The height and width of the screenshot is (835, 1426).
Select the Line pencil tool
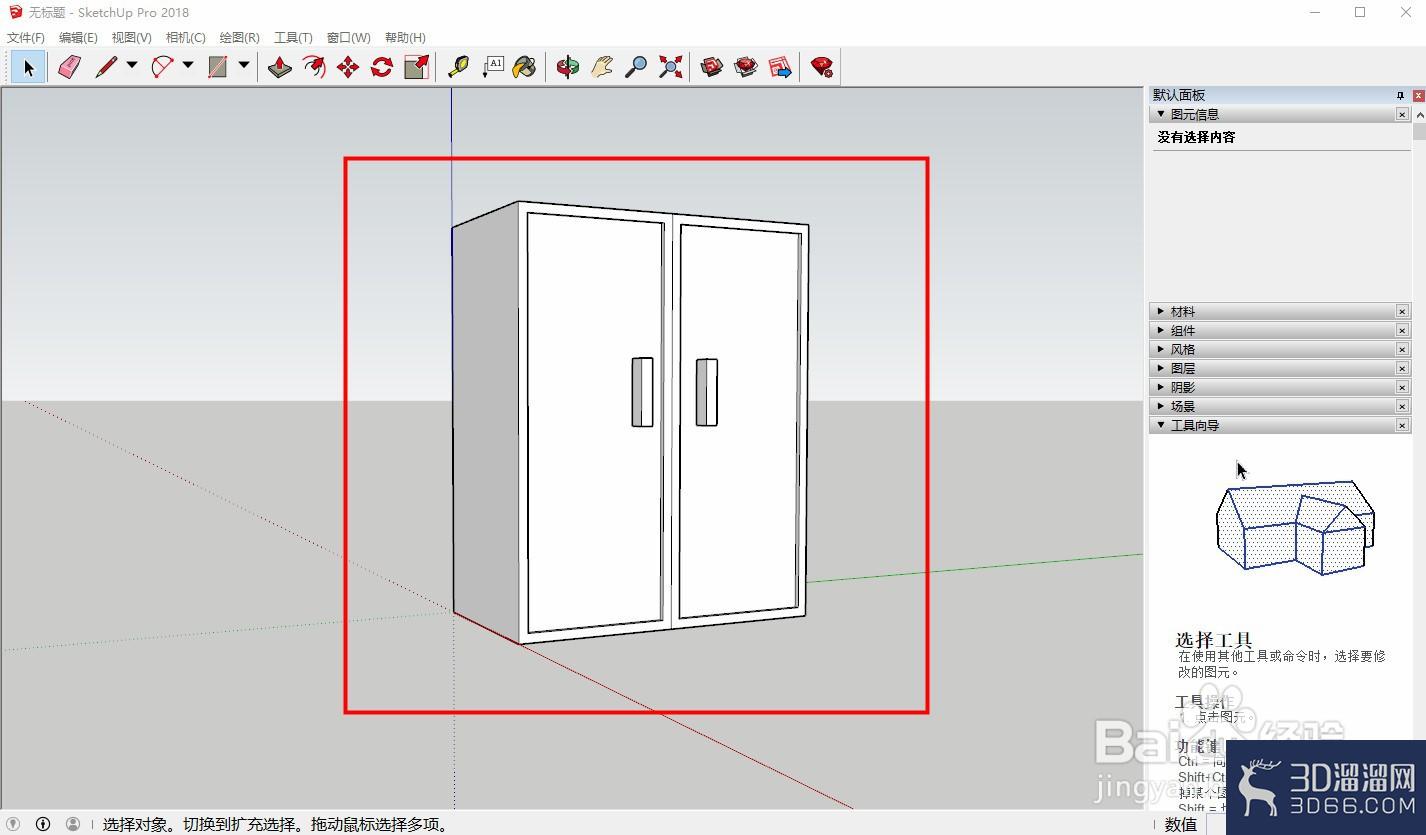[106, 67]
